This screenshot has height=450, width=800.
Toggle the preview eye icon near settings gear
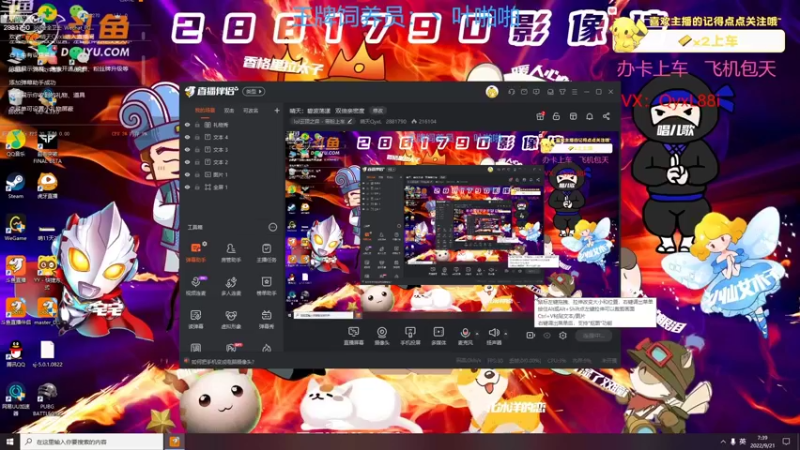point(547,335)
